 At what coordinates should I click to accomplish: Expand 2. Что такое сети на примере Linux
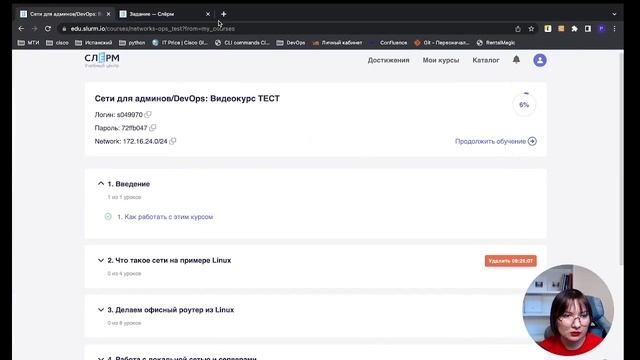(x=101, y=260)
